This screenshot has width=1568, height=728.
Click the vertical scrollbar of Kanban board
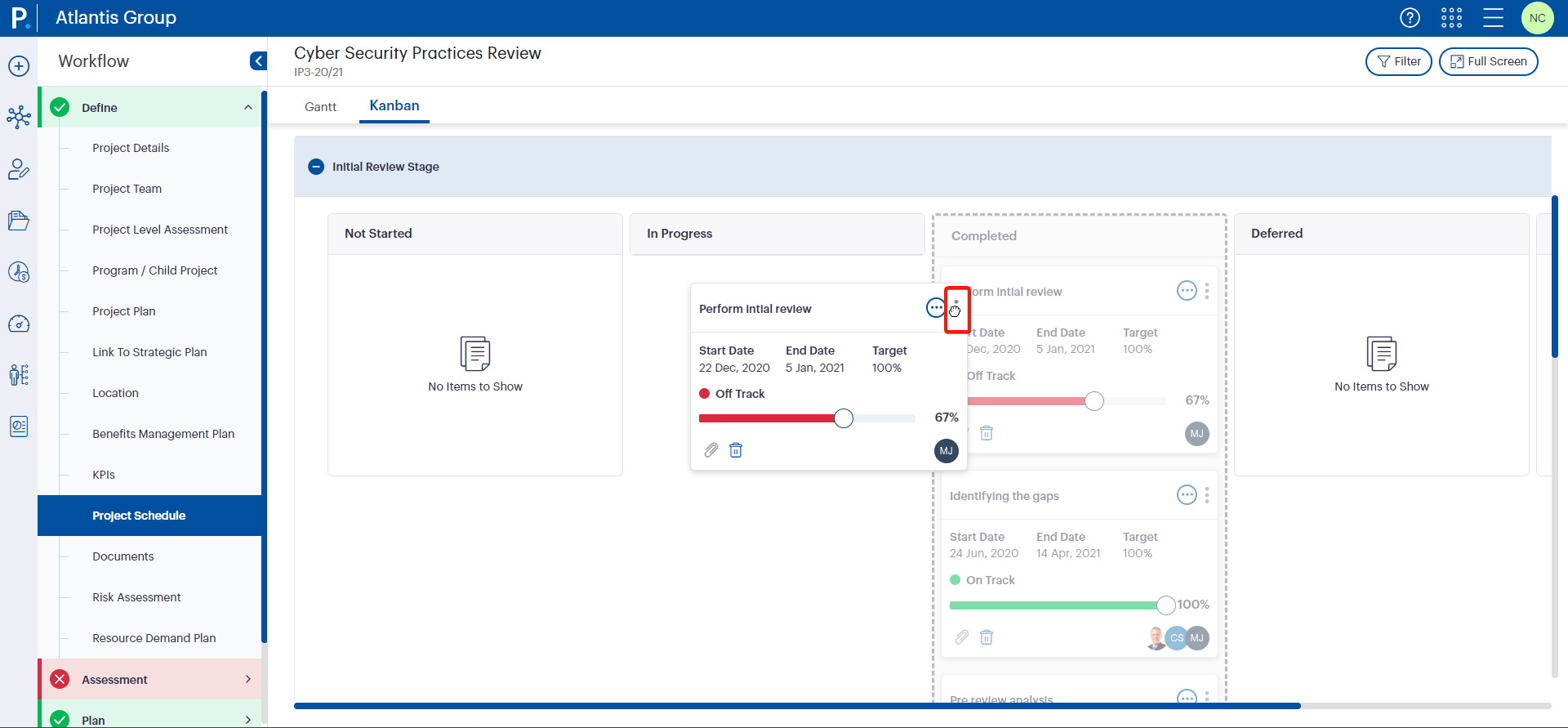[x=1555, y=276]
